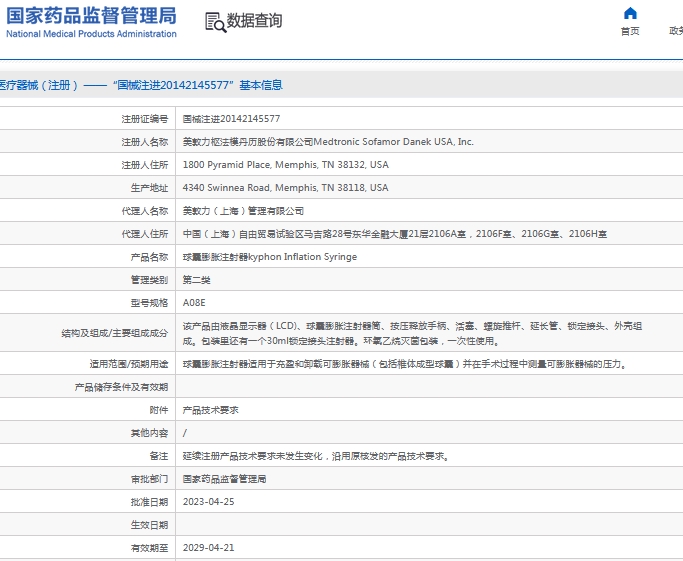Click the address 1800 Pyramid Place, Memphis
The height and width of the screenshot is (561, 683).
point(285,165)
